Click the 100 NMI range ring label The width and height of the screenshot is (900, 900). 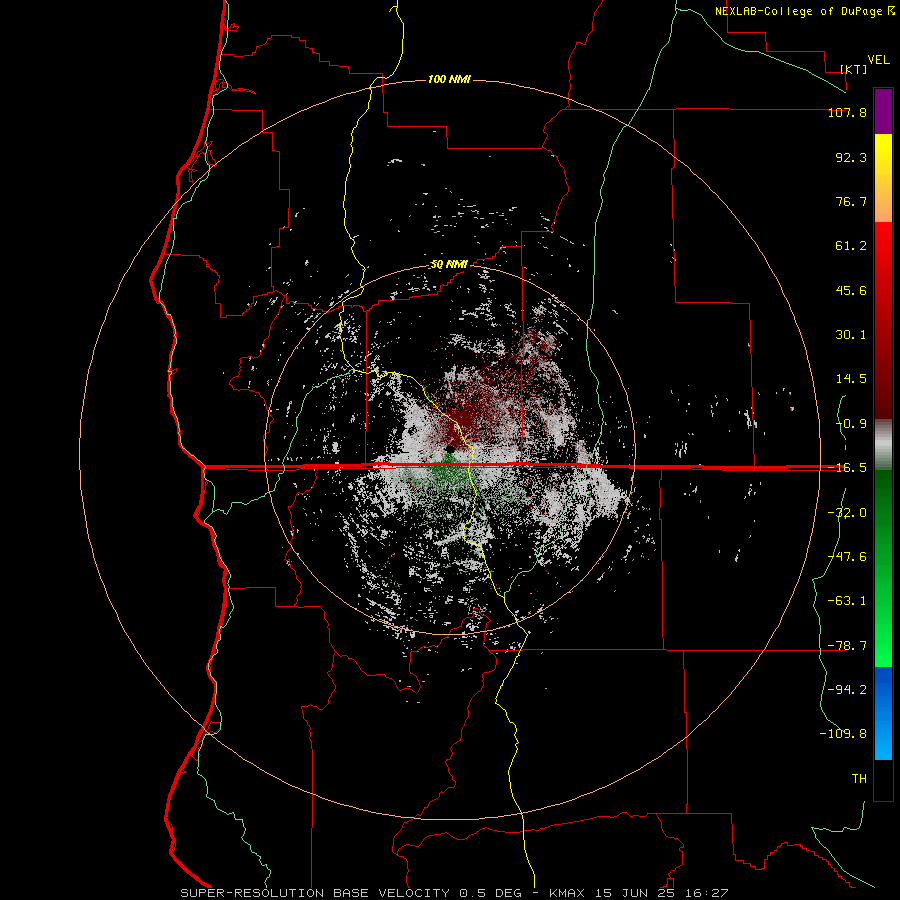click(449, 79)
